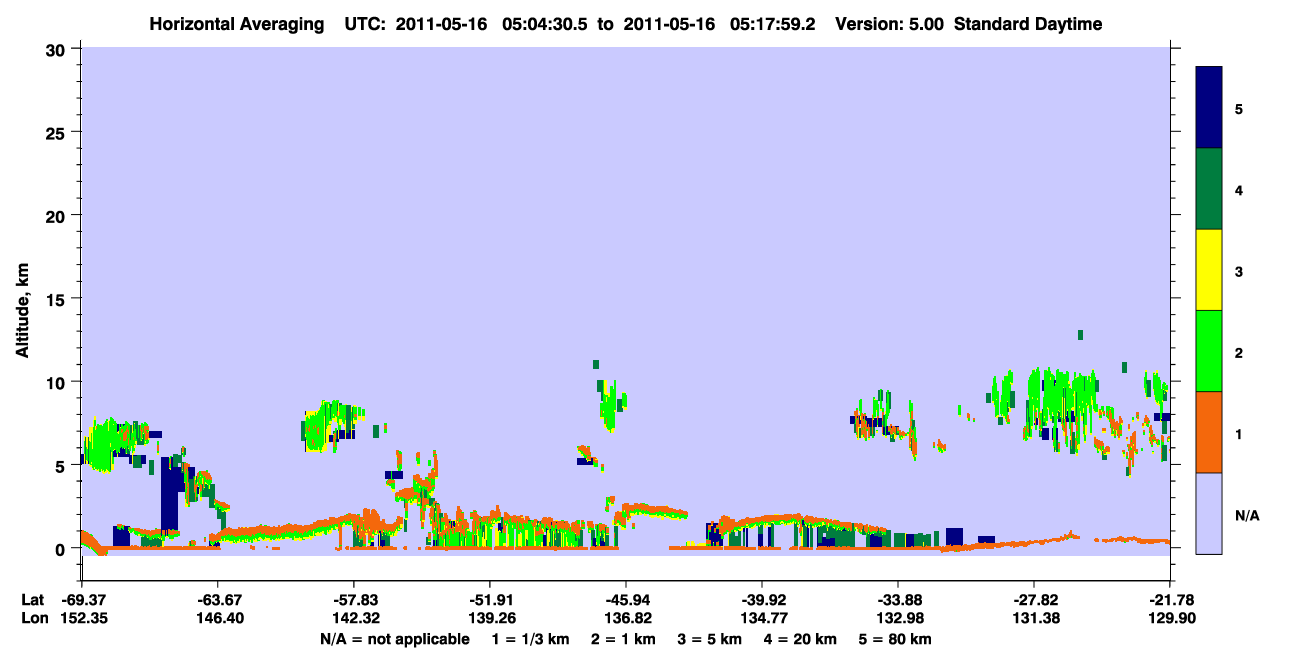
Task: Click the latitude value '-39.92'
Action: (x=762, y=600)
